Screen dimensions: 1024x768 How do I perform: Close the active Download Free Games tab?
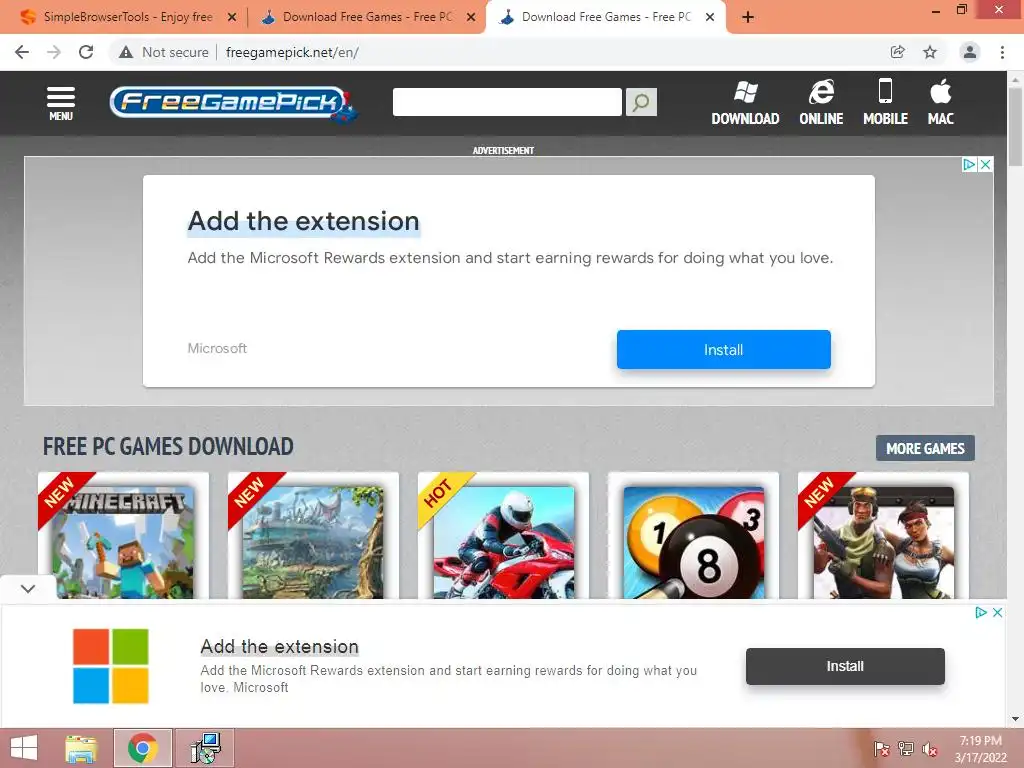(710, 18)
